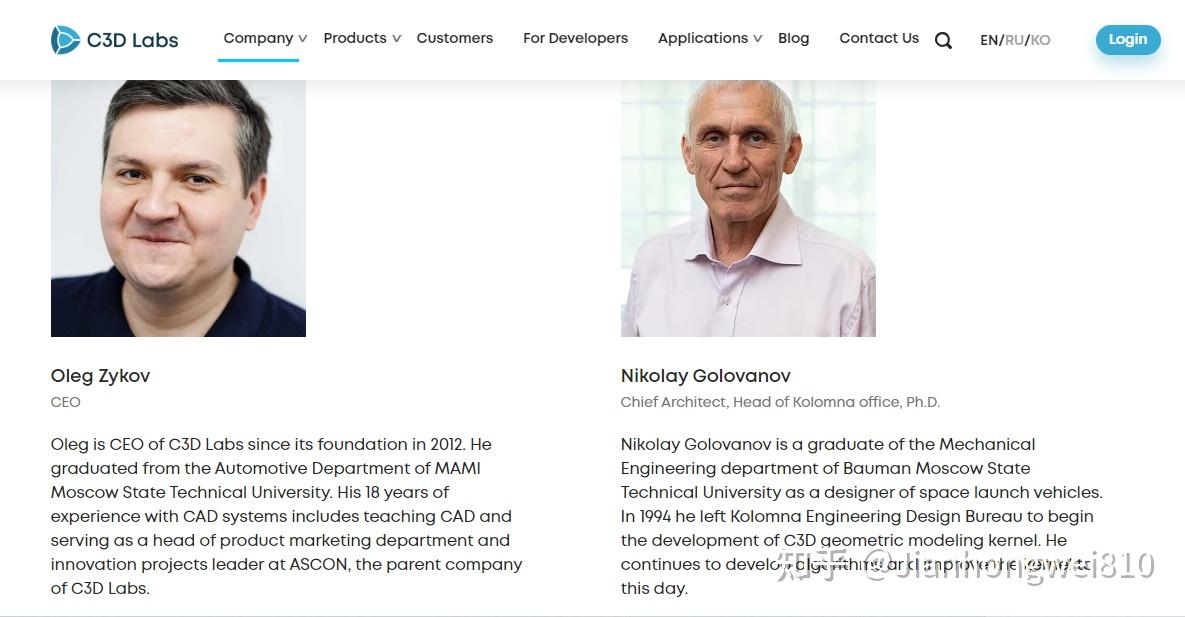This screenshot has width=1185, height=617.
Task: Click the C3D Labs logo
Action: pyautogui.click(x=114, y=39)
